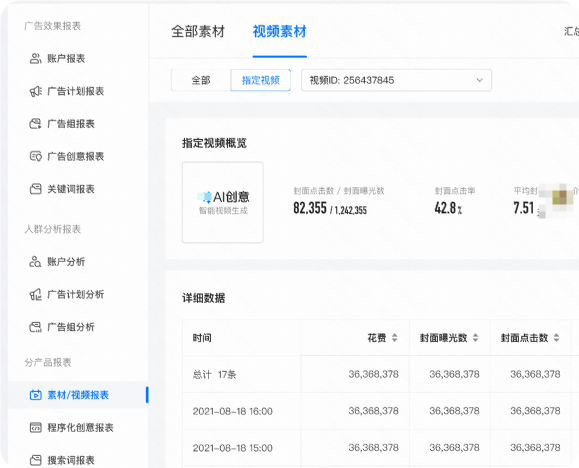The width and height of the screenshot is (579, 468).
Task: Open 素材/视频报表 in sidebar
Action: tap(78, 395)
